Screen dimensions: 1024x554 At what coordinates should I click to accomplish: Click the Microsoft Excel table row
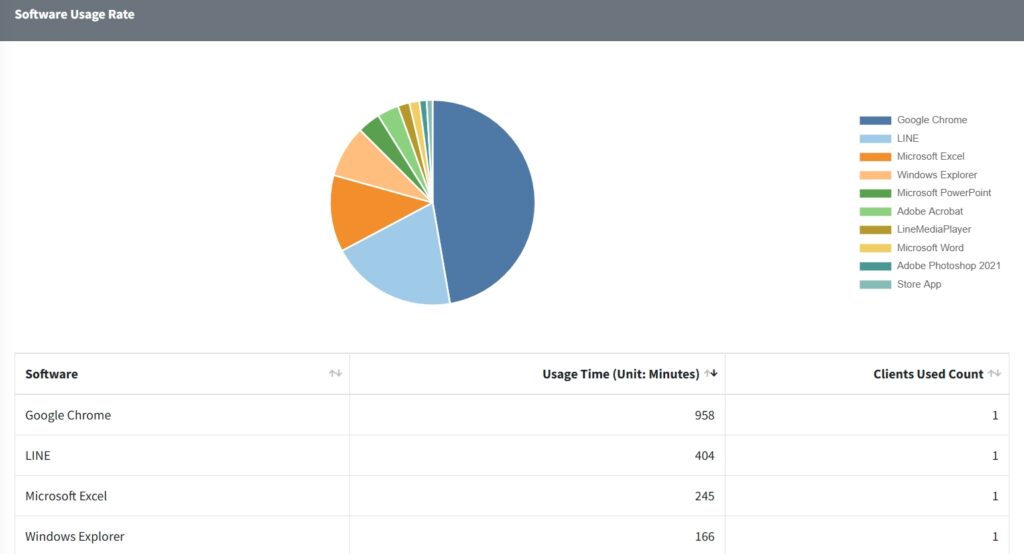512,496
